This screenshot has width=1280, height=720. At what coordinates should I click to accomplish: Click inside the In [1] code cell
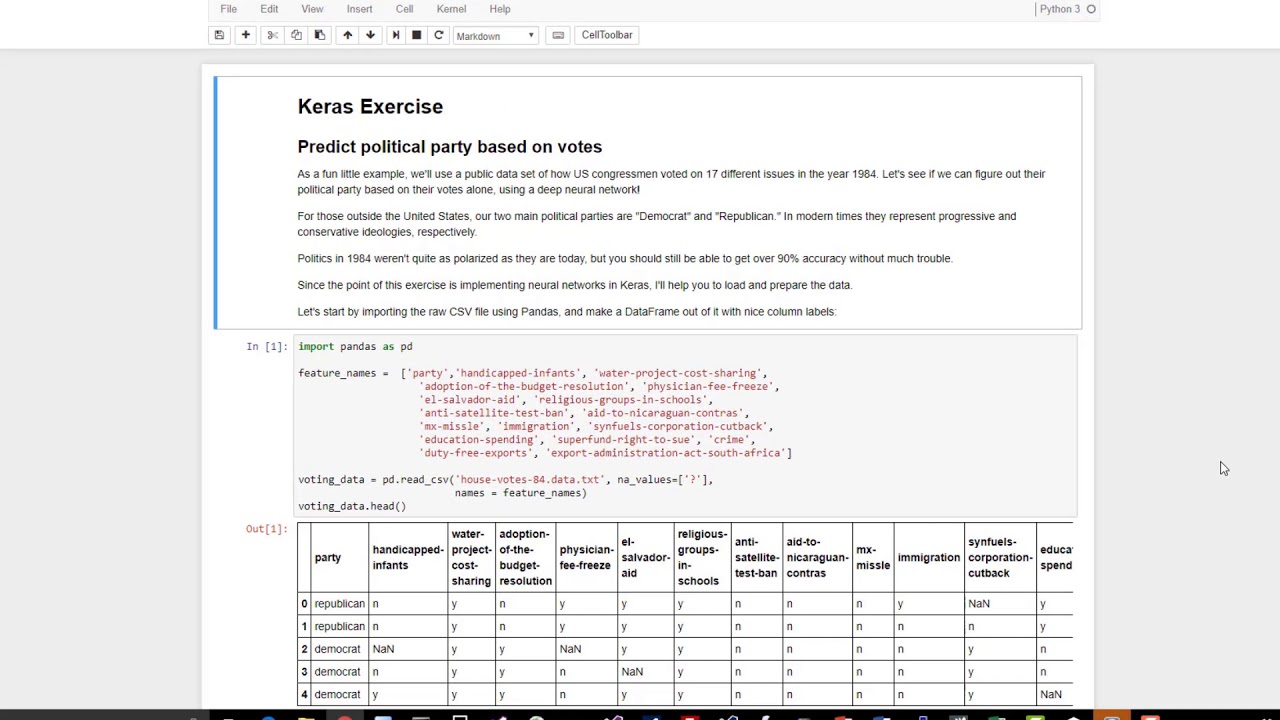[686, 426]
